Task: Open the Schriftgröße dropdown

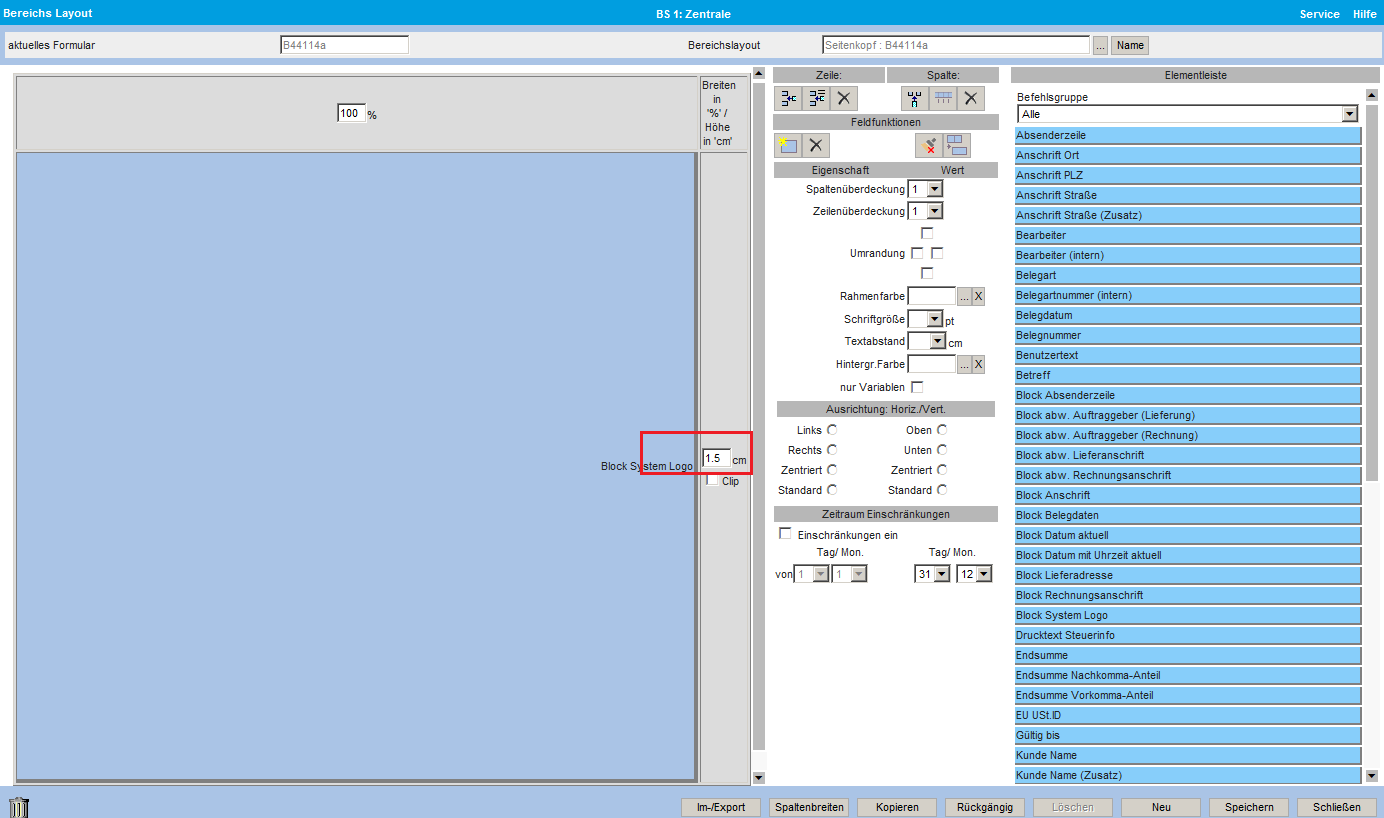Action: pyautogui.click(x=934, y=319)
